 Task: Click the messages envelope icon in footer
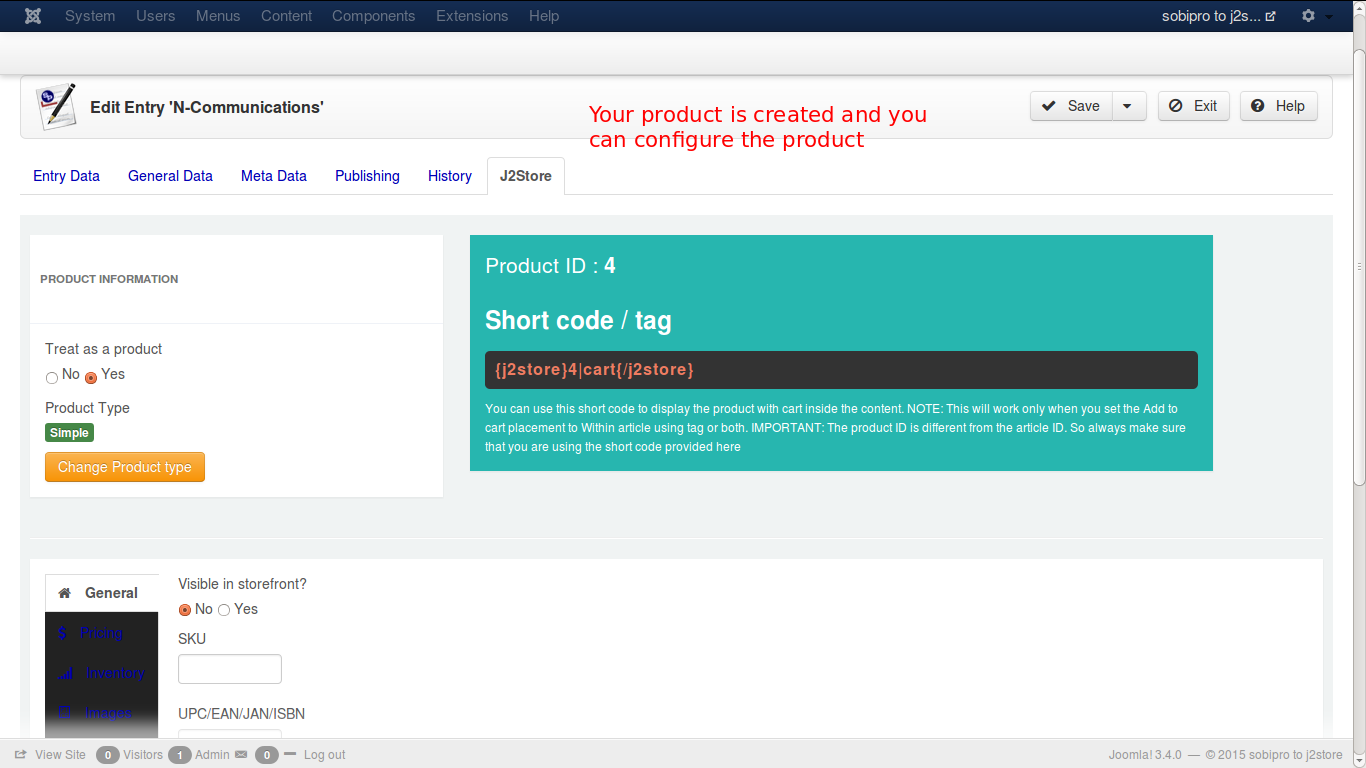point(241,755)
